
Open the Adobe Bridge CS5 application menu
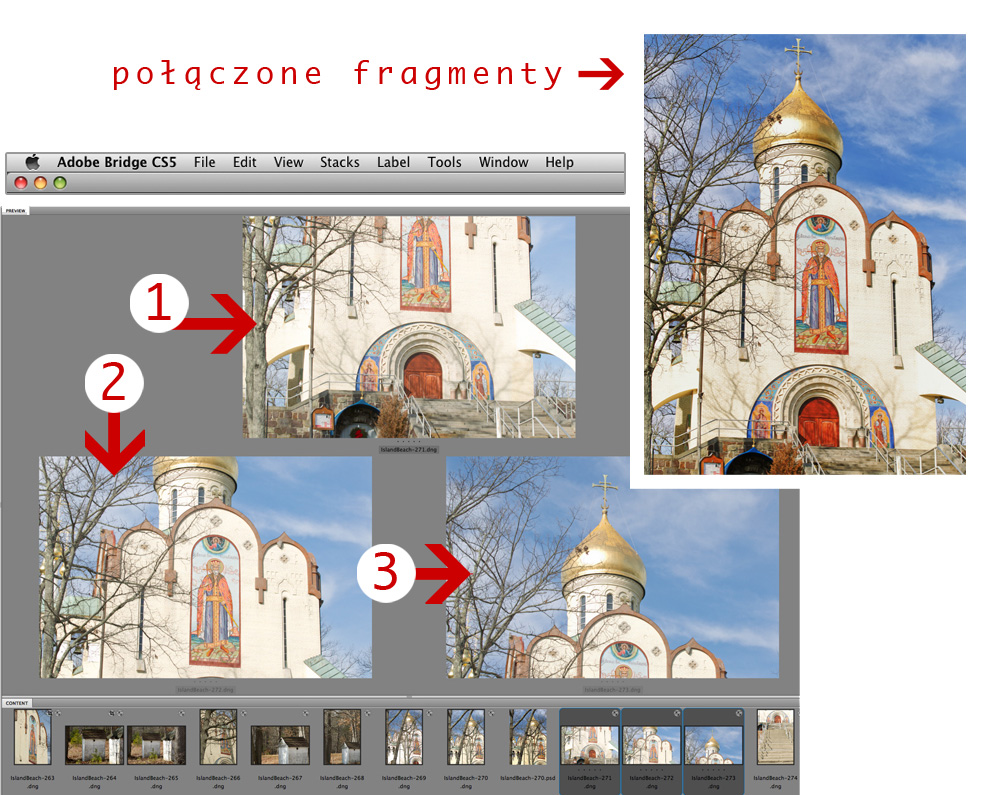point(116,162)
